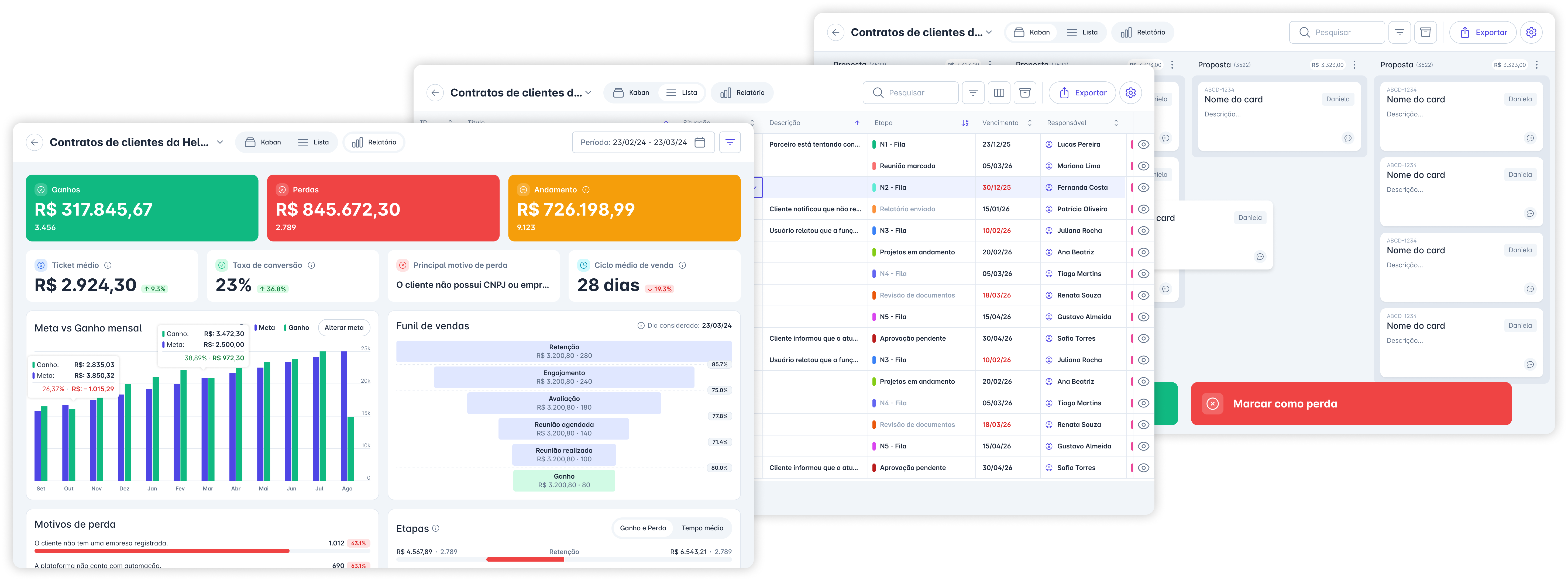The height and width of the screenshot is (581, 1568).
Task: Toggle eye icon for first Renata Souza row
Action: tap(1143, 296)
